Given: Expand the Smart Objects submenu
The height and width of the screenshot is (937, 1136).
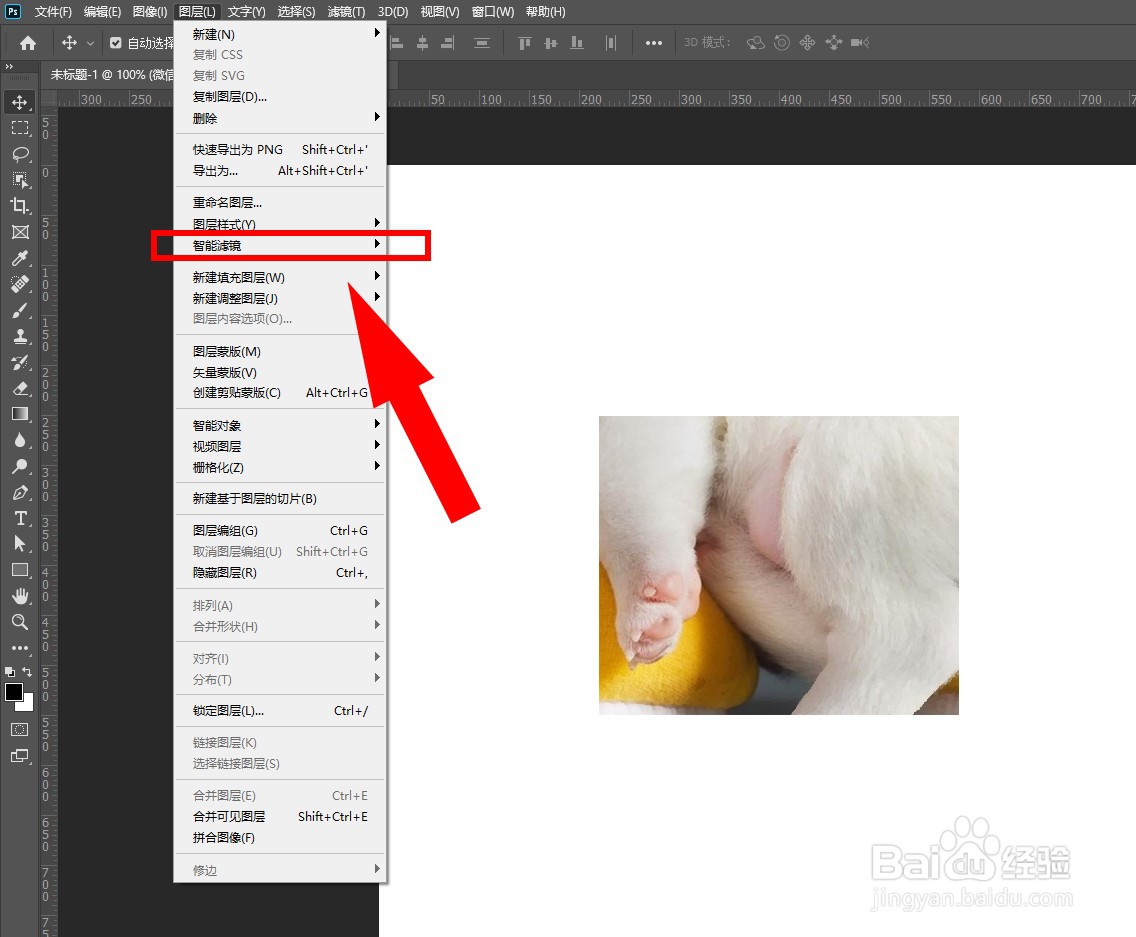Looking at the screenshot, I should [x=280, y=425].
